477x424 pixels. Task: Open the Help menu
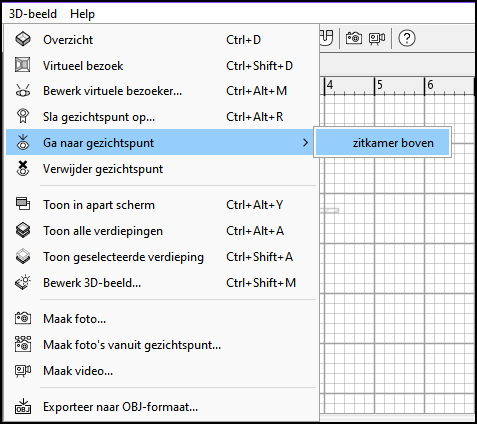tap(82, 14)
